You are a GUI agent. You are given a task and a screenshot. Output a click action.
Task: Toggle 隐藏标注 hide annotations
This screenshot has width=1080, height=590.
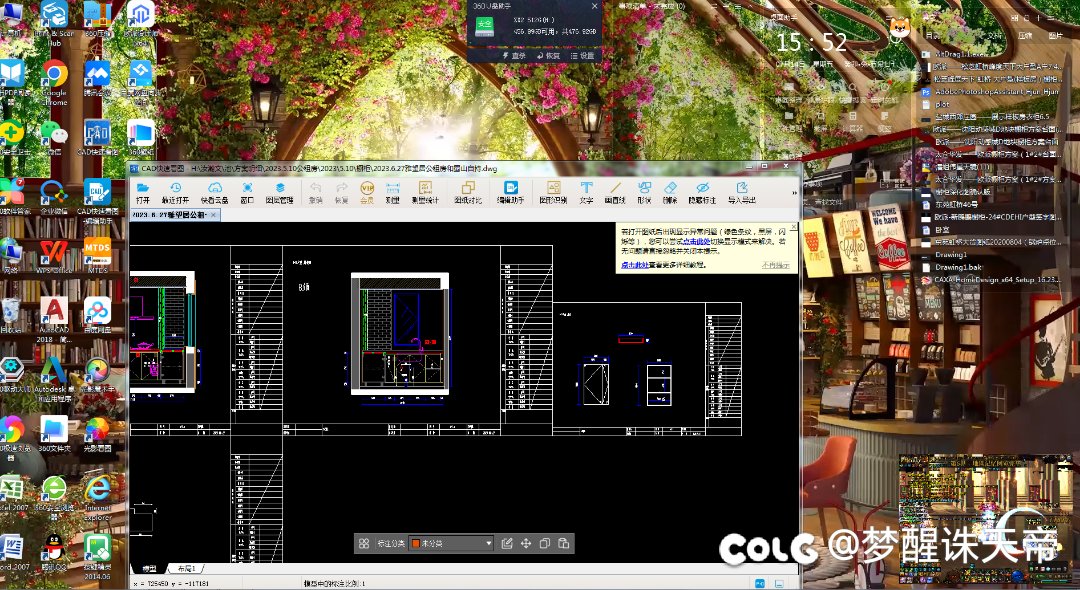(702, 191)
